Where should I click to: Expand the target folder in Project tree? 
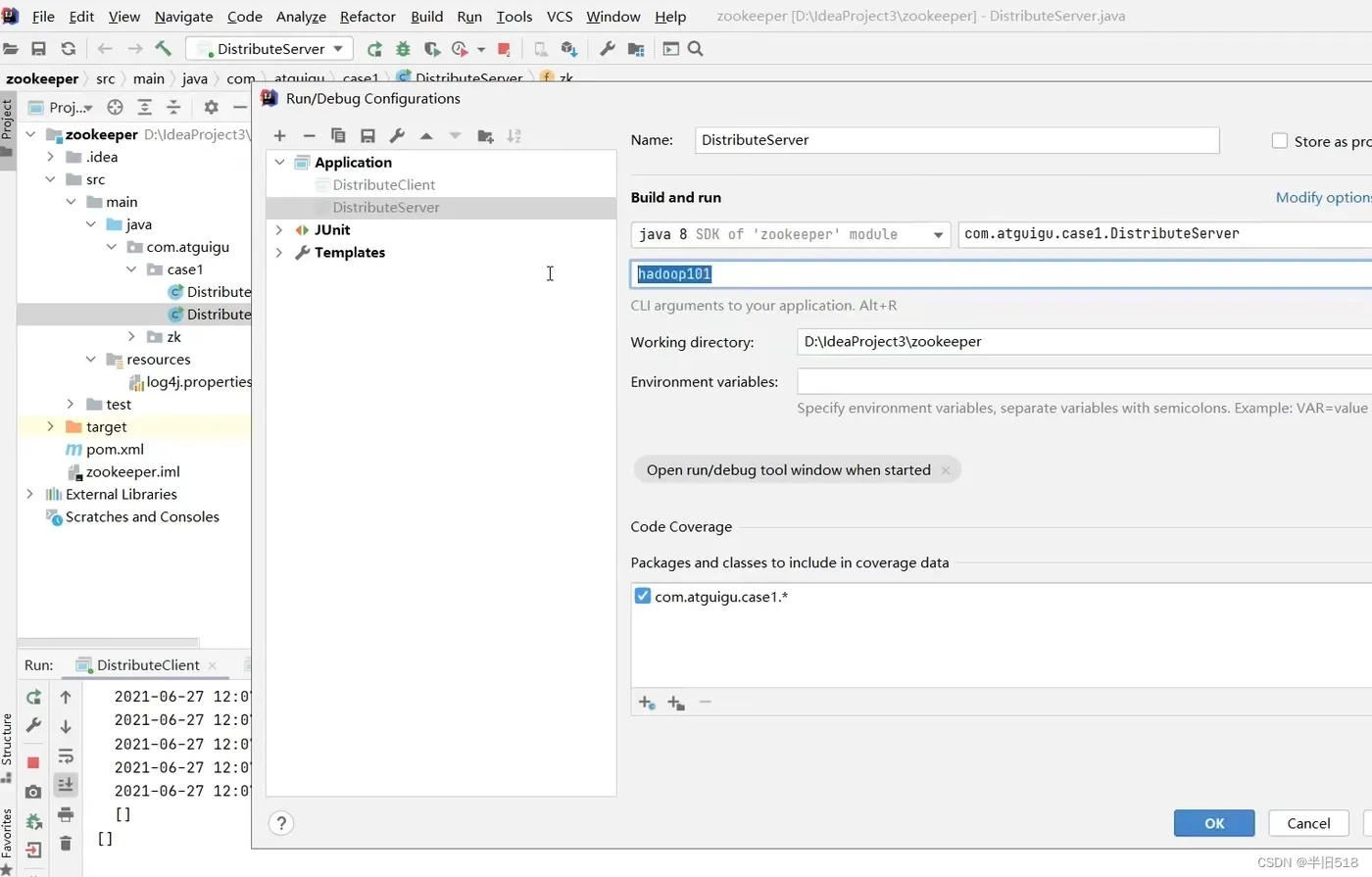click(x=51, y=427)
